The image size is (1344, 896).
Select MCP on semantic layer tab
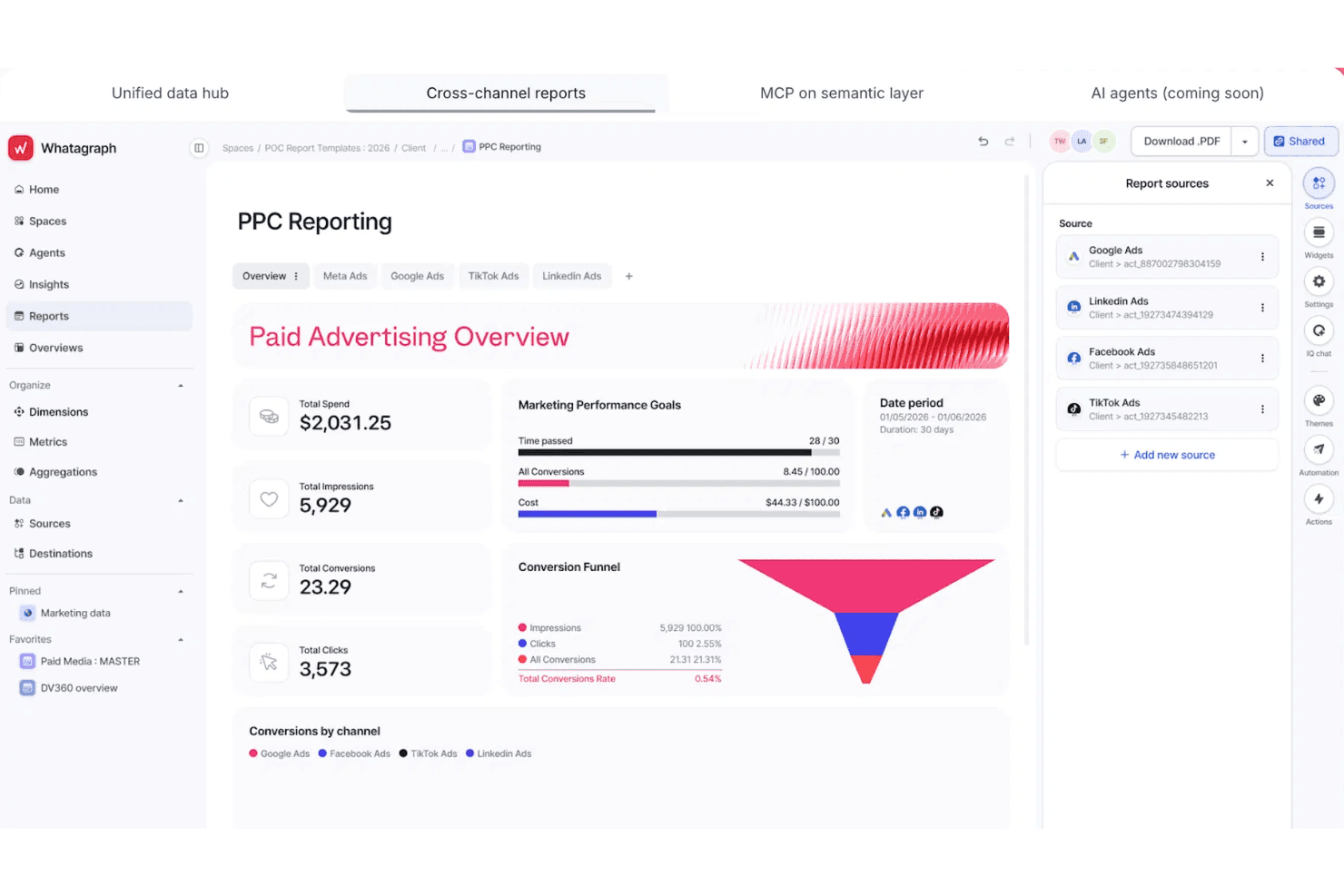pyautogui.click(x=842, y=93)
